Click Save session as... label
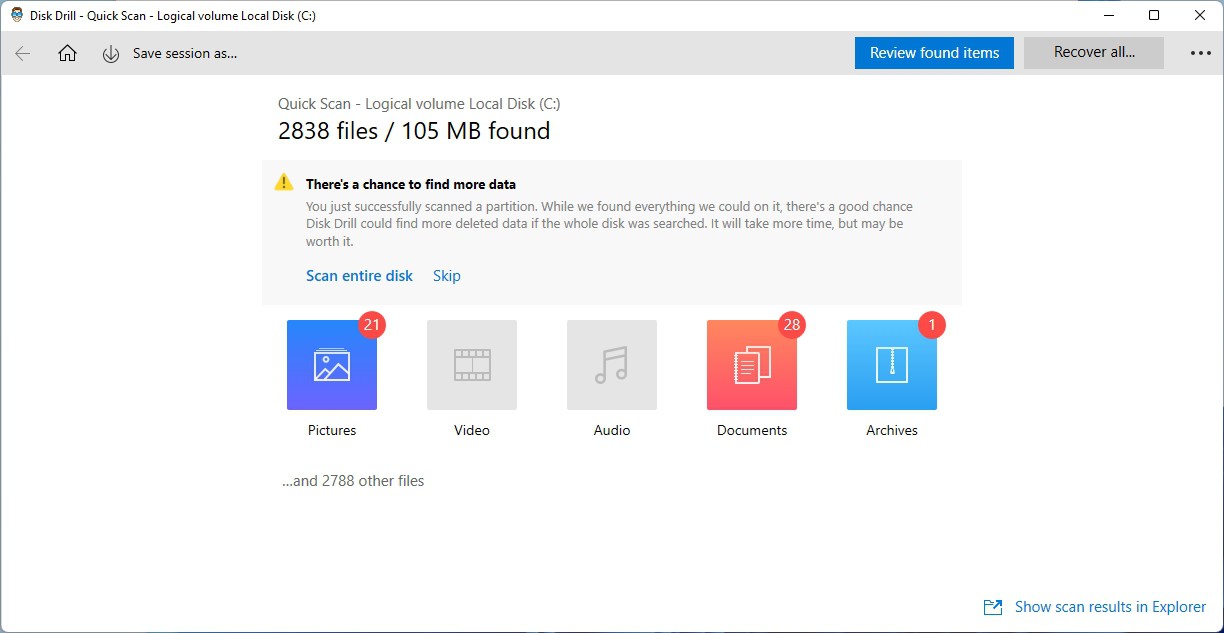This screenshot has height=633, width=1224. pos(185,54)
